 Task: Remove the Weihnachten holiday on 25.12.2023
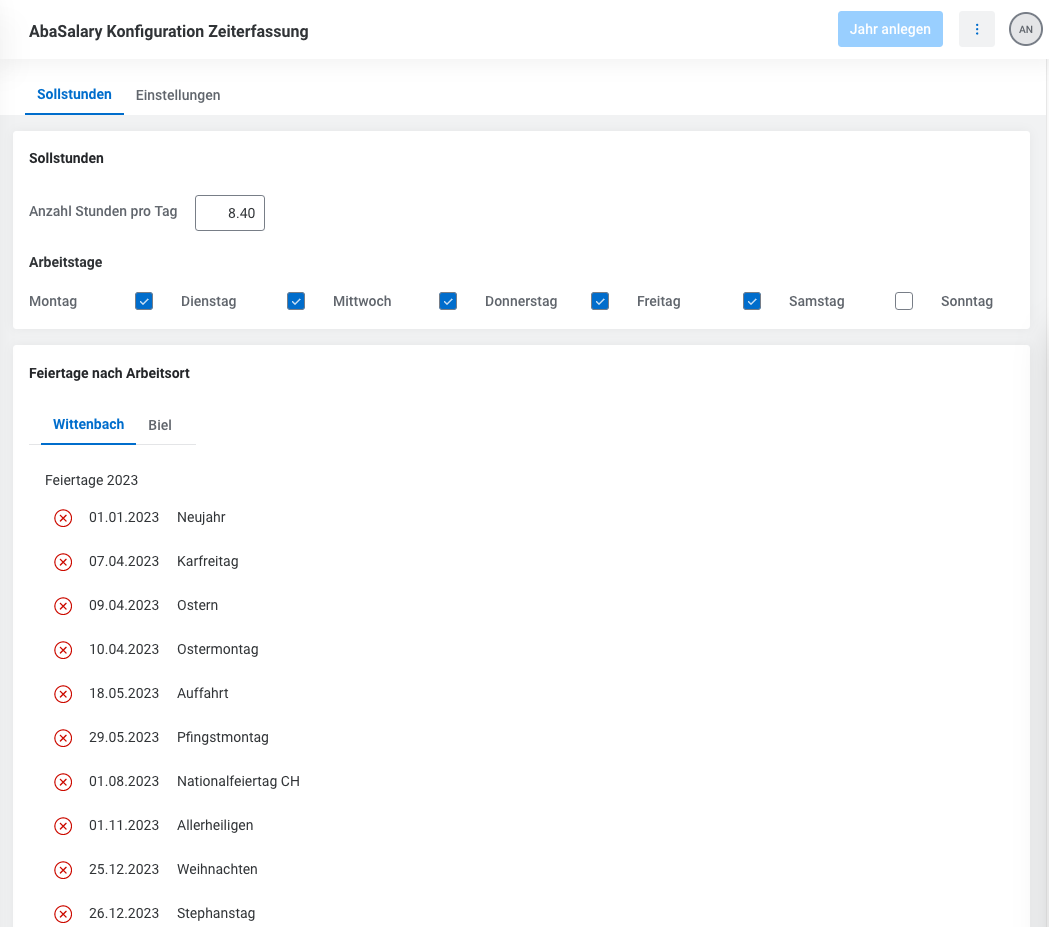click(63, 870)
